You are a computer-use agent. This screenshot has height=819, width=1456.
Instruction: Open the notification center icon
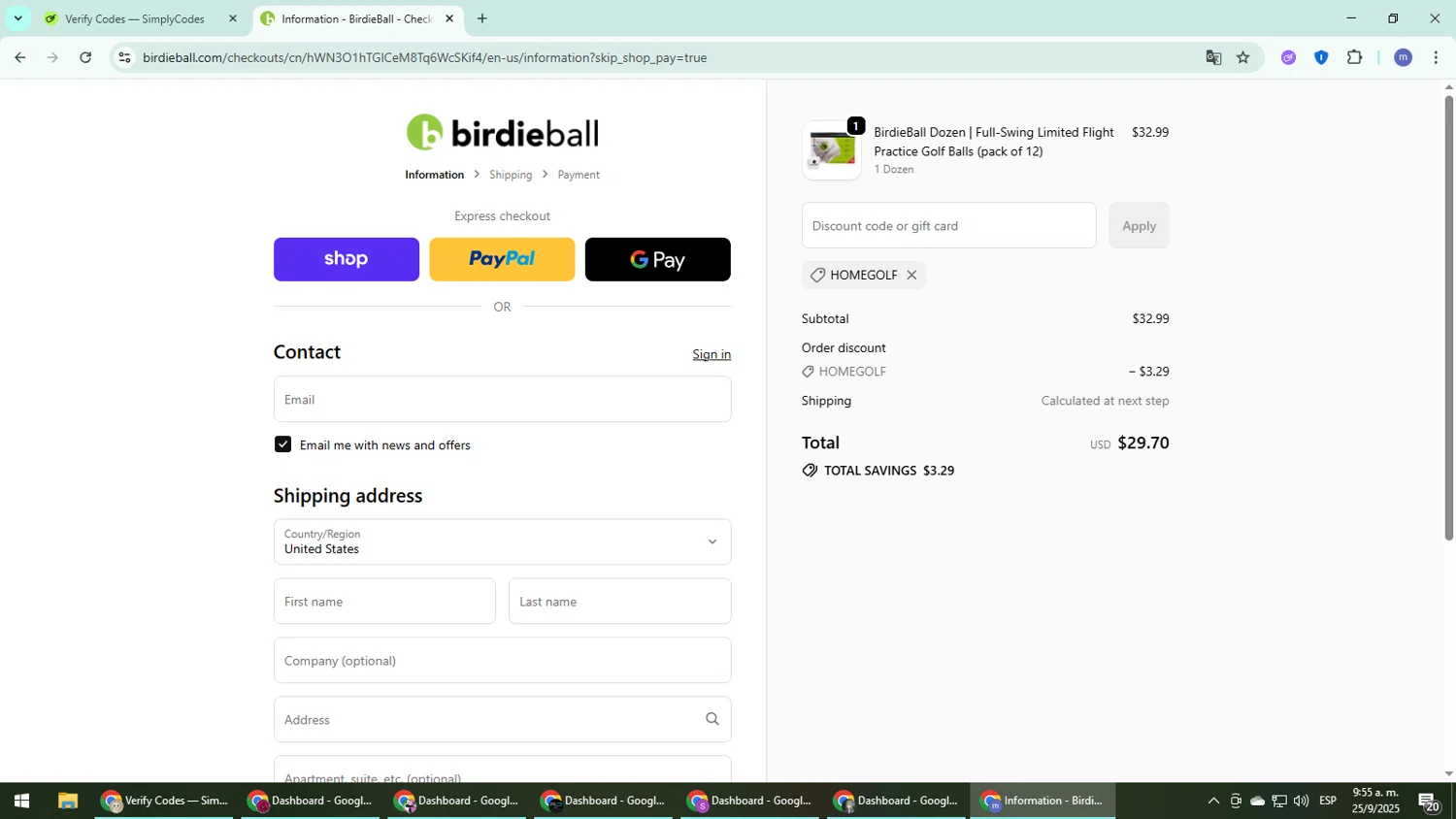click(1429, 801)
